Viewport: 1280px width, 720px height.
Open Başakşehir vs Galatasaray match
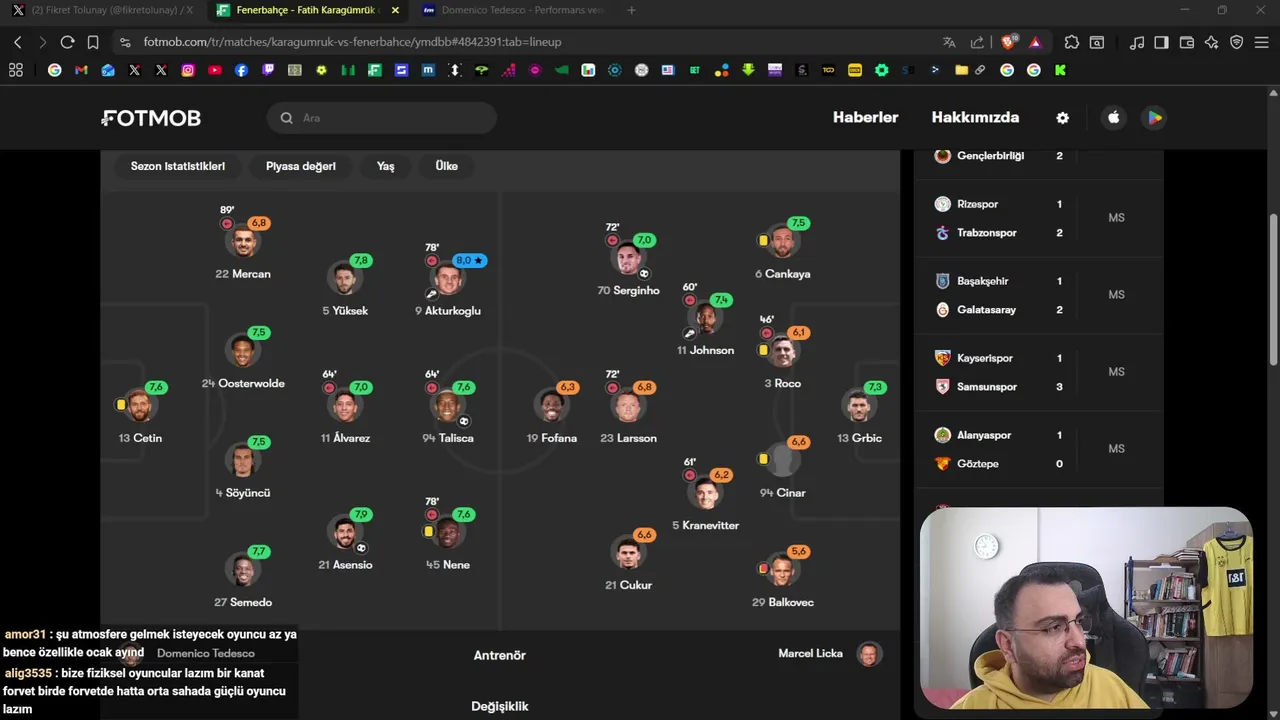[x=1039, y=295]
